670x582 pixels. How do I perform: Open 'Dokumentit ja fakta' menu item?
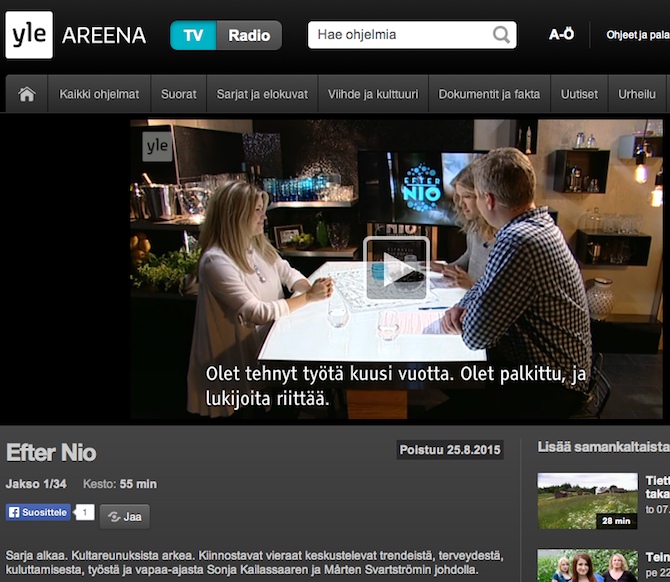489,94
